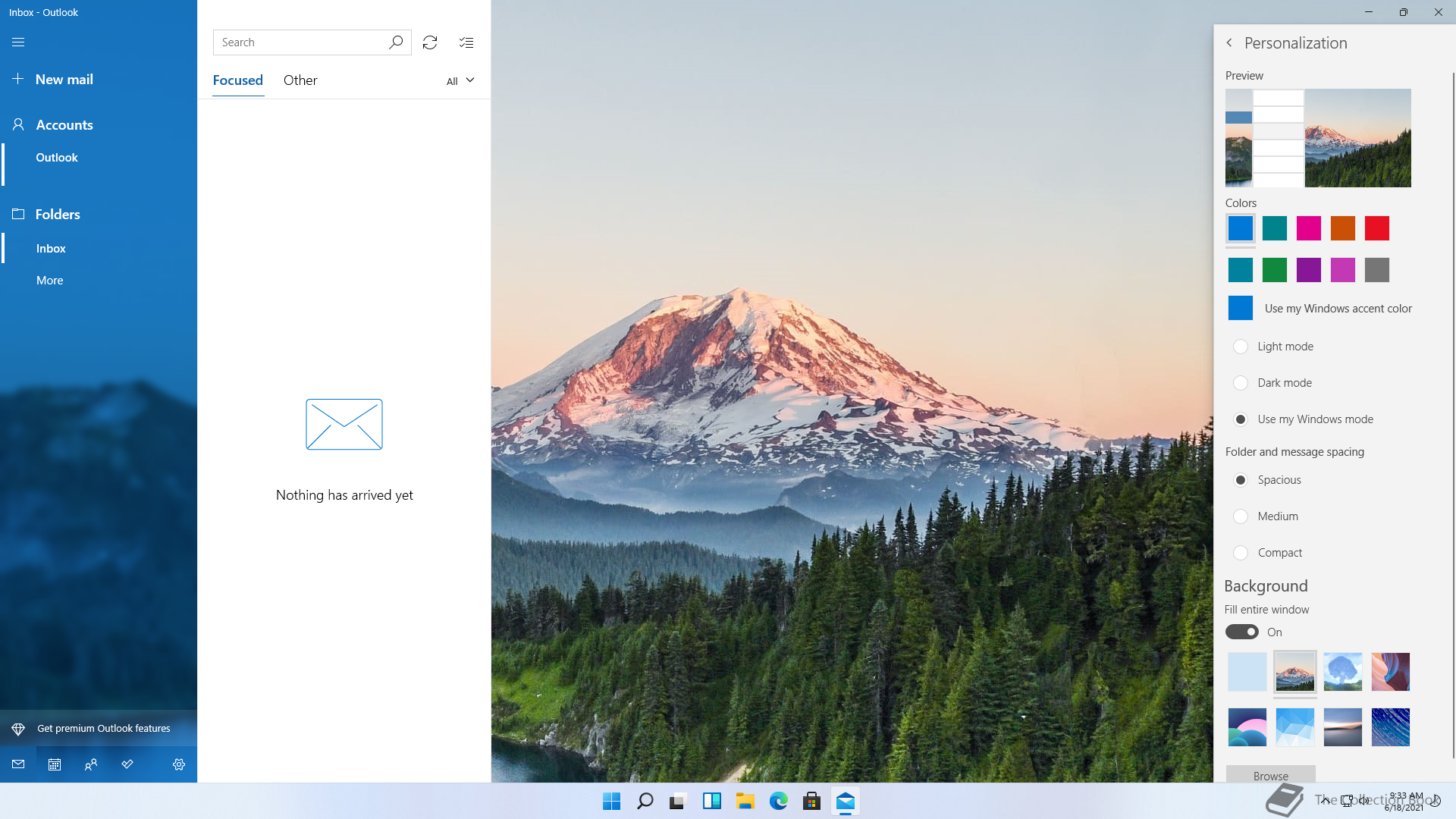
Task: Open To Do via the checkmark icon
Action: 127,764
